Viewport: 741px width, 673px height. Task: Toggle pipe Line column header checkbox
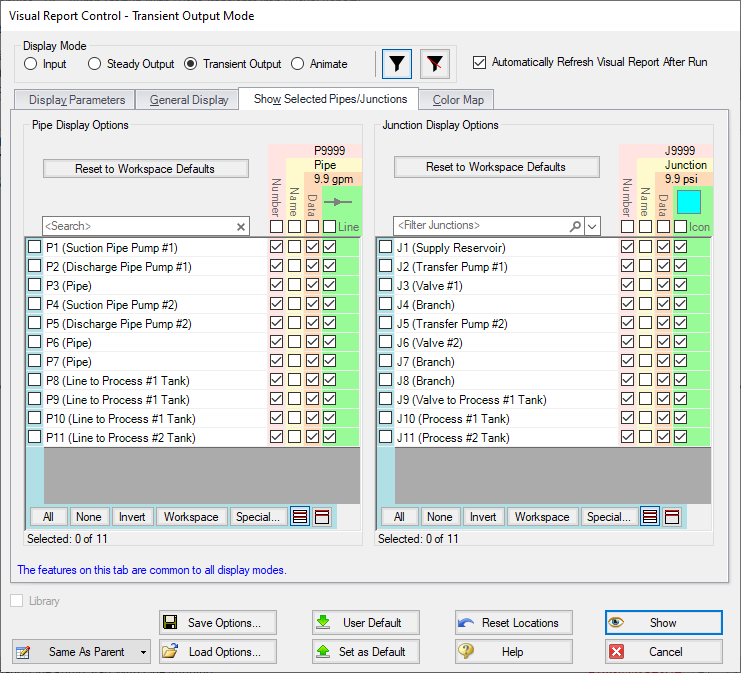pyautogui.click(x=329, y=226)
